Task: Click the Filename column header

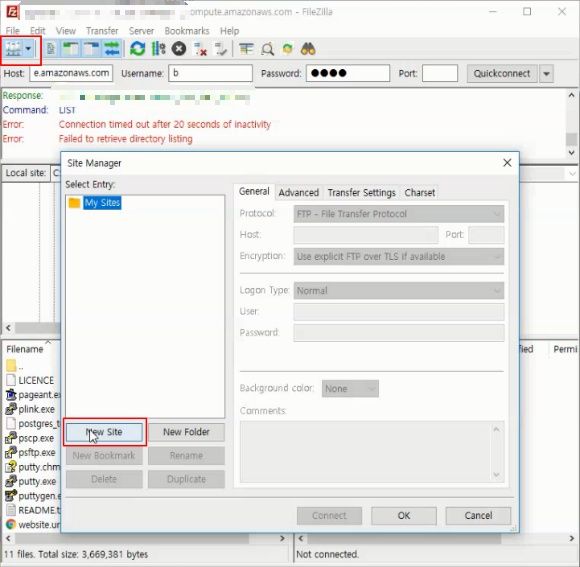Action: click(x=24, y=349)
